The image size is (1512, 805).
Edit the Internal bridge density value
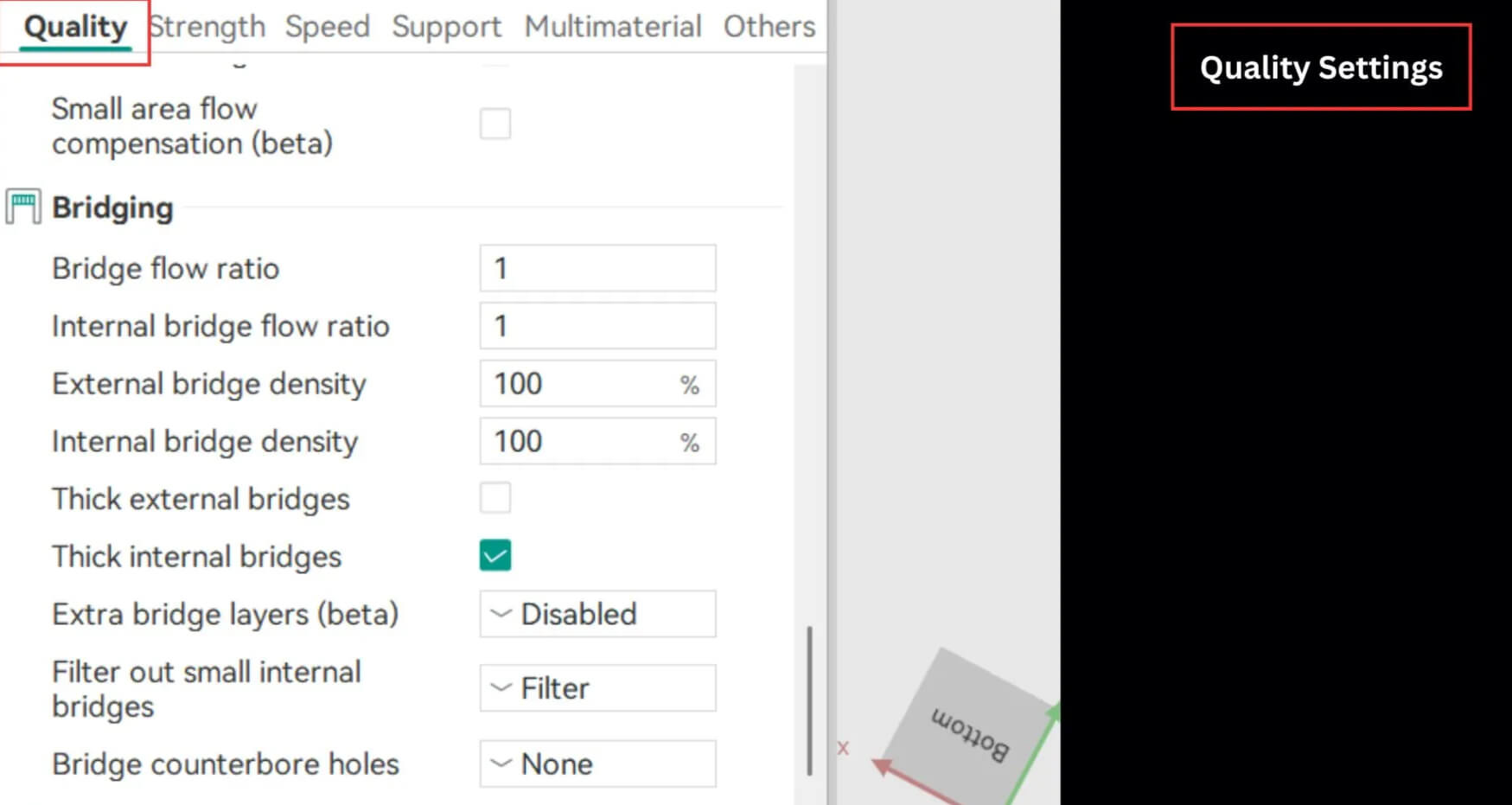(579, 442)
